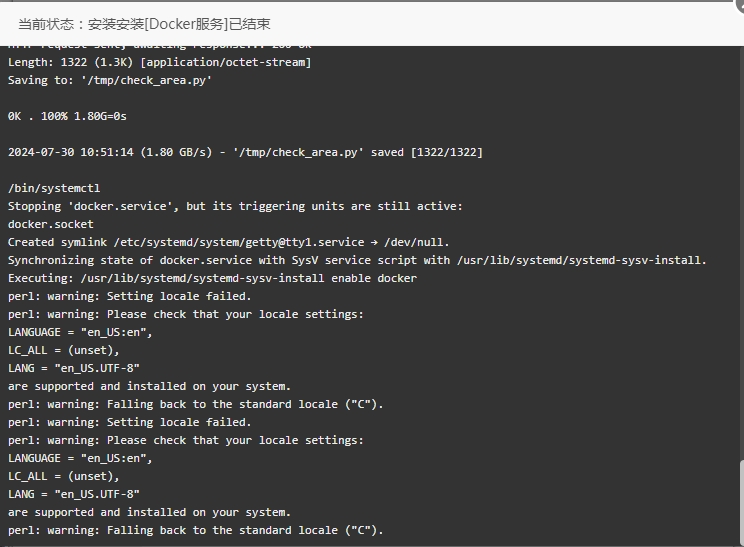
Task: Click the '0K . 100% 1.80G=0s' progress line
Action: point(67,116)
